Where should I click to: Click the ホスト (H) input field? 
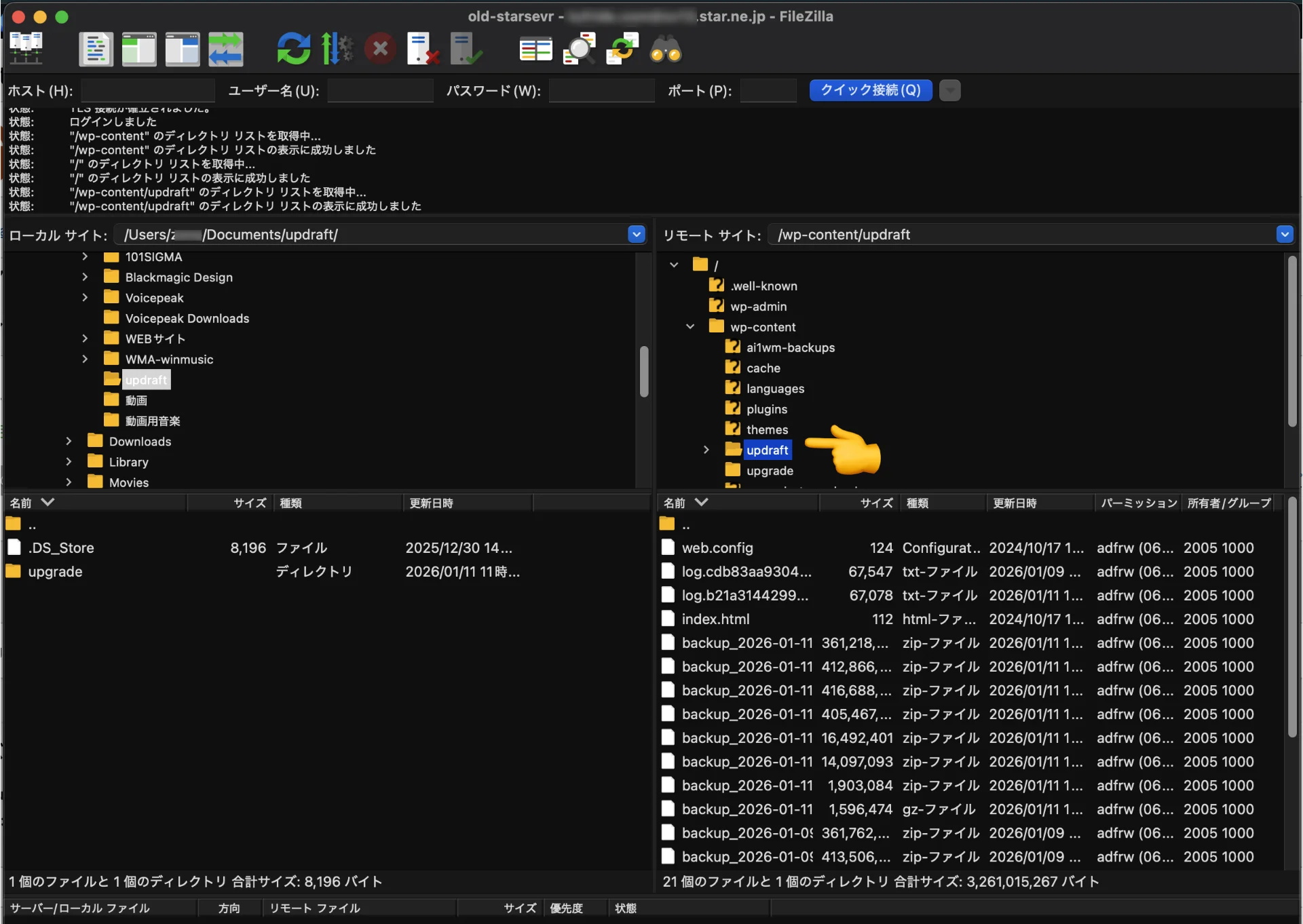pos(147,90)
